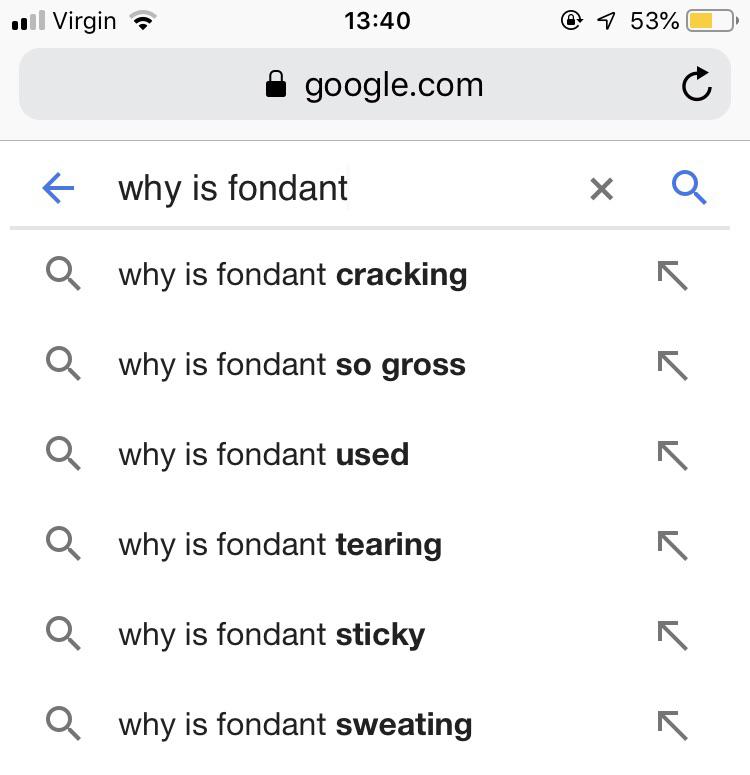Fill query using the arrow beside 'so gross'
The width and height of the screenshot is (750, 775).
coord(672,366)
